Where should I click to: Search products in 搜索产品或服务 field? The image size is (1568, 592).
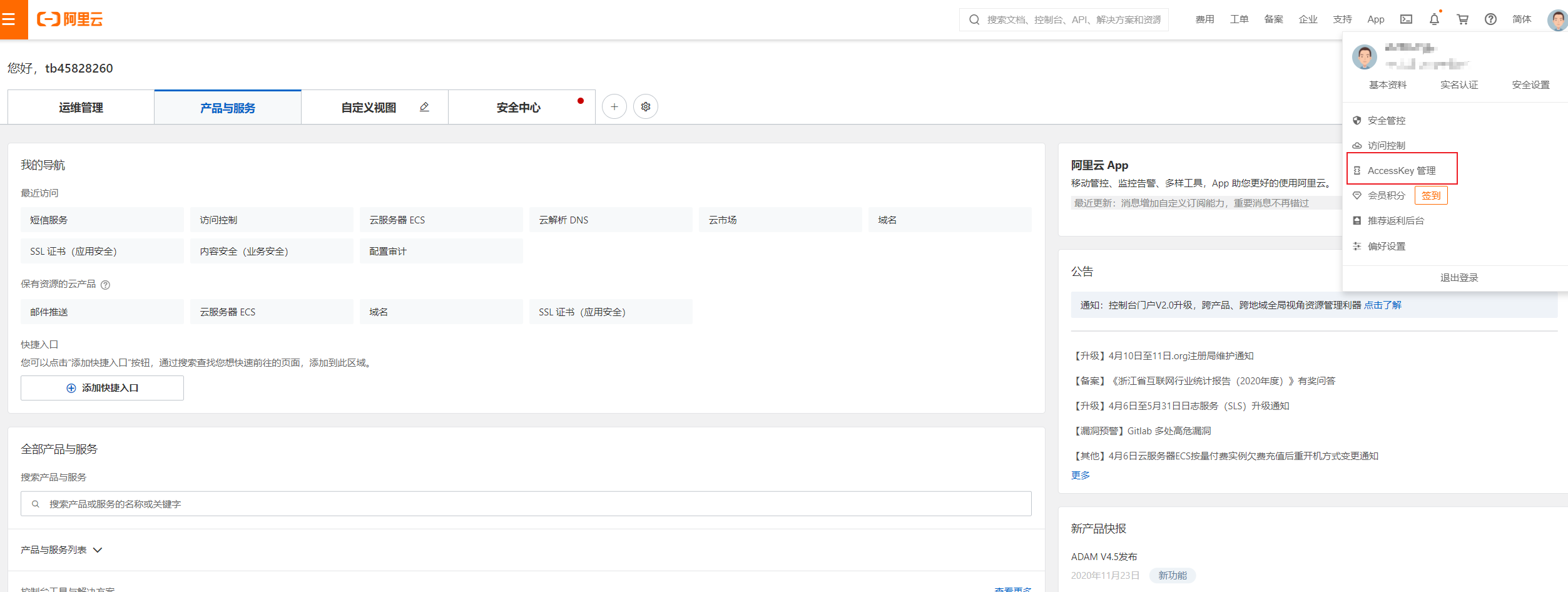click(526, 504)
